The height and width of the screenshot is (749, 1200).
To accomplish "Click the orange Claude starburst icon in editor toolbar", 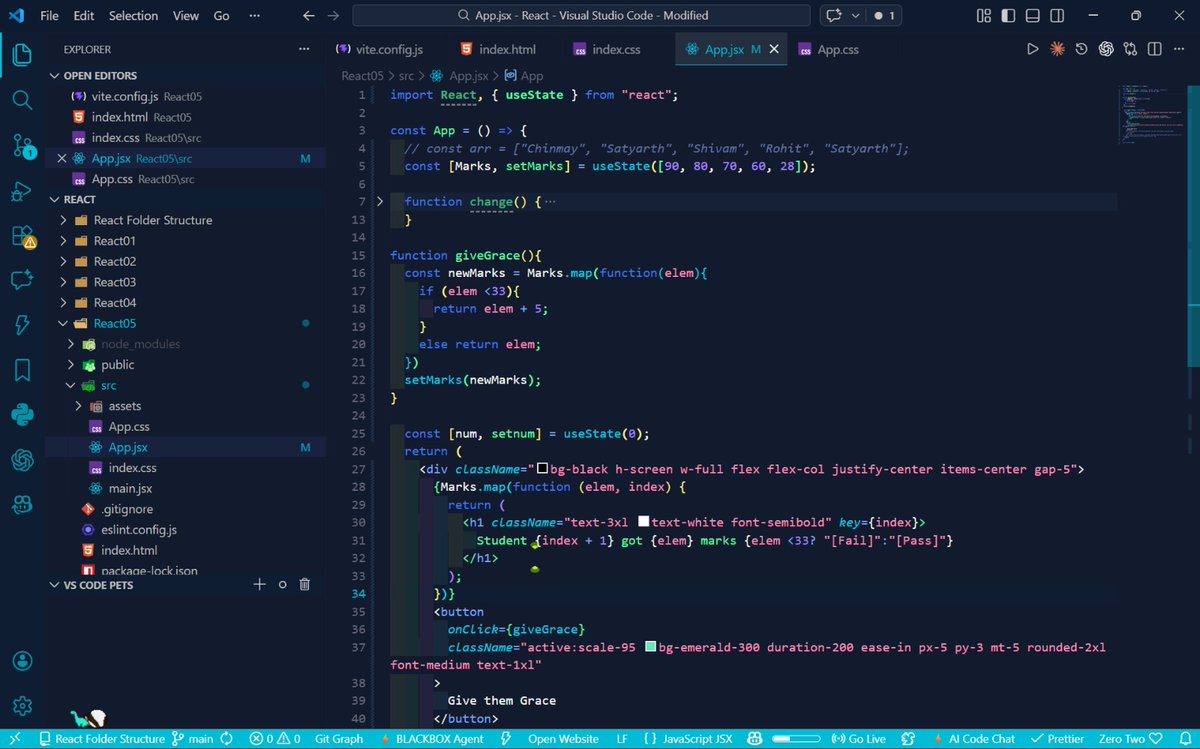I will tap(1057, 49).
